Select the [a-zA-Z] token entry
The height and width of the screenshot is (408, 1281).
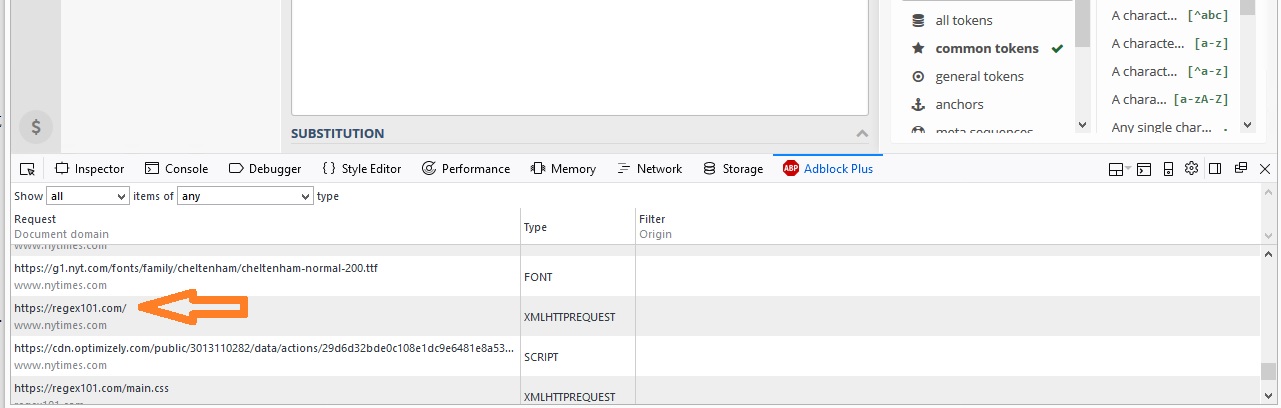tap(1170, 99)
